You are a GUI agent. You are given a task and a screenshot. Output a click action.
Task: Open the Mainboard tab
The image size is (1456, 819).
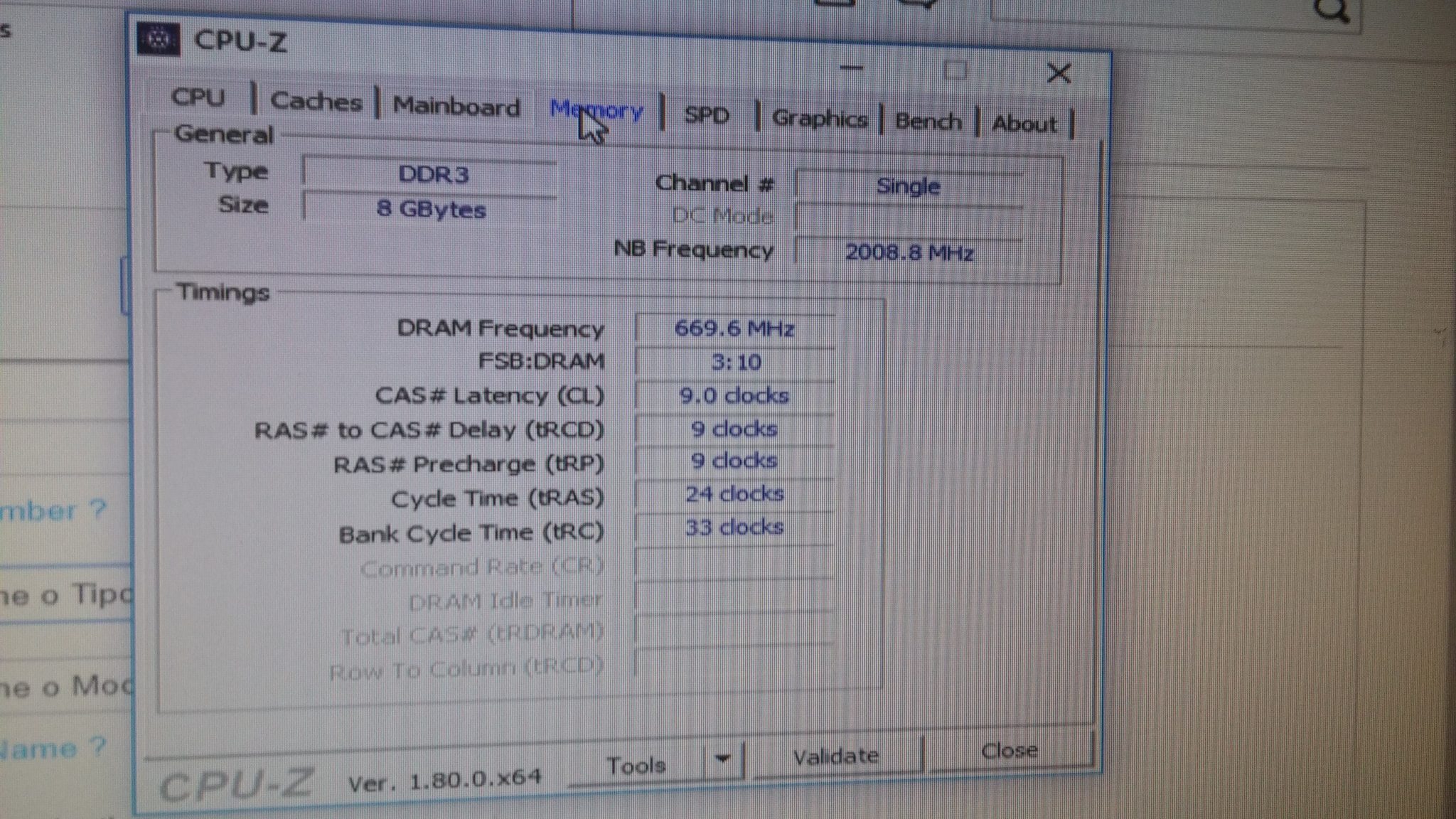(x=456, y=106)
